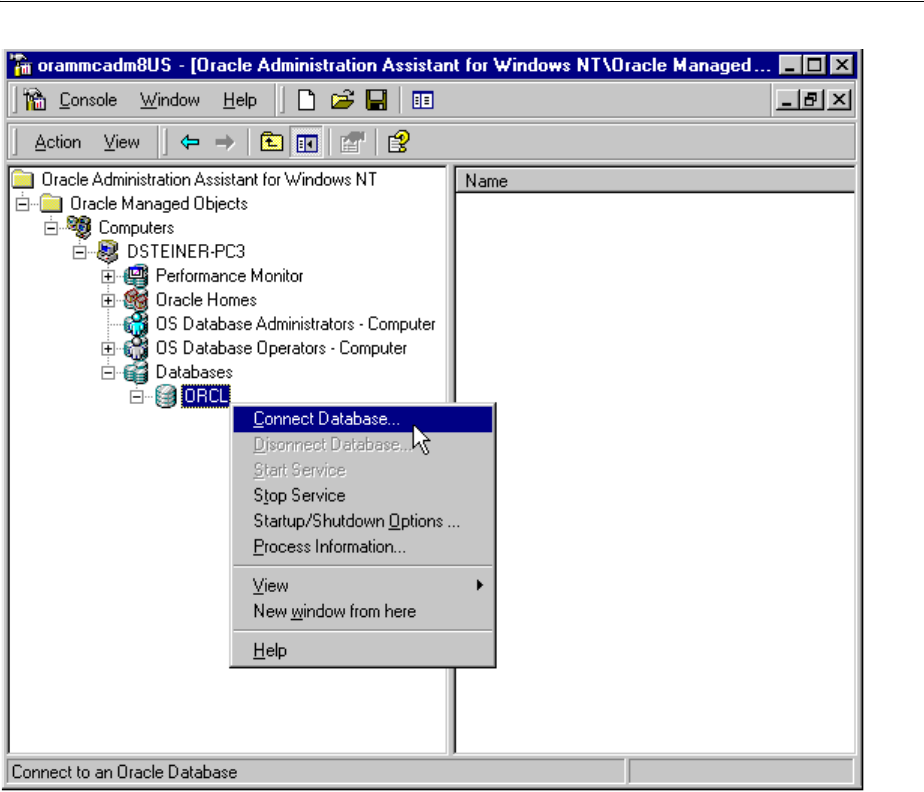Select the ORCL tree item label
924x792 pixels.
click(205, 397)
